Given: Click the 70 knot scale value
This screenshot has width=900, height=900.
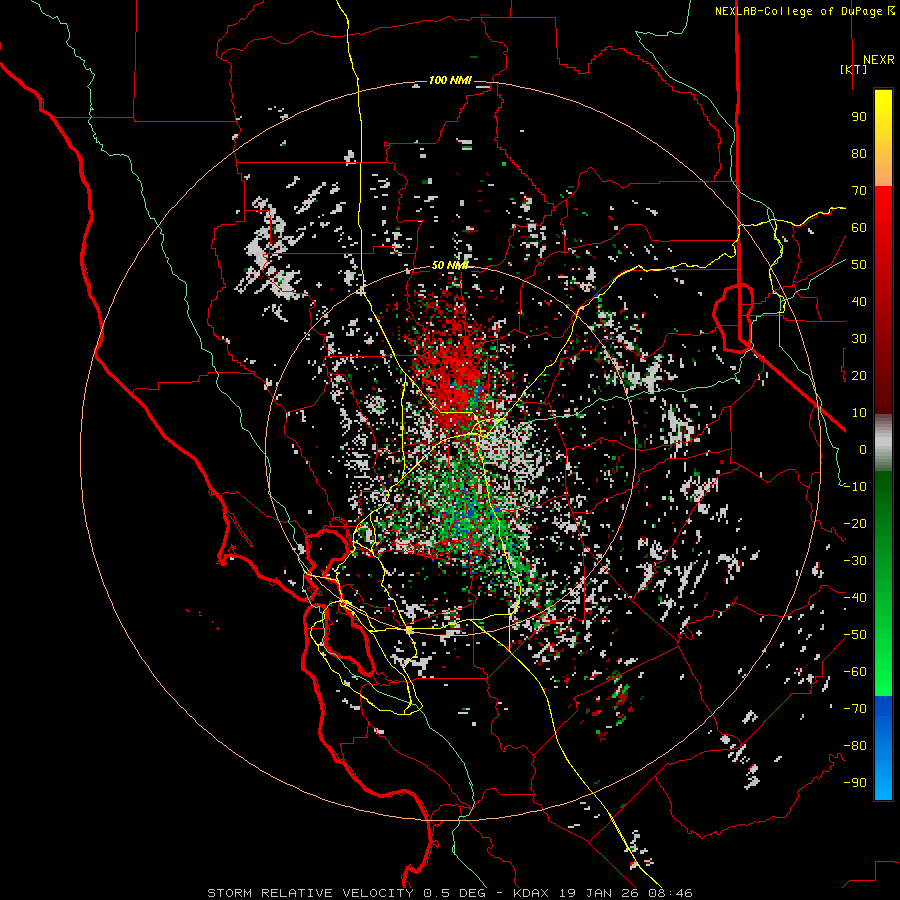Looking at the screenshot, I should pos(859,191).
